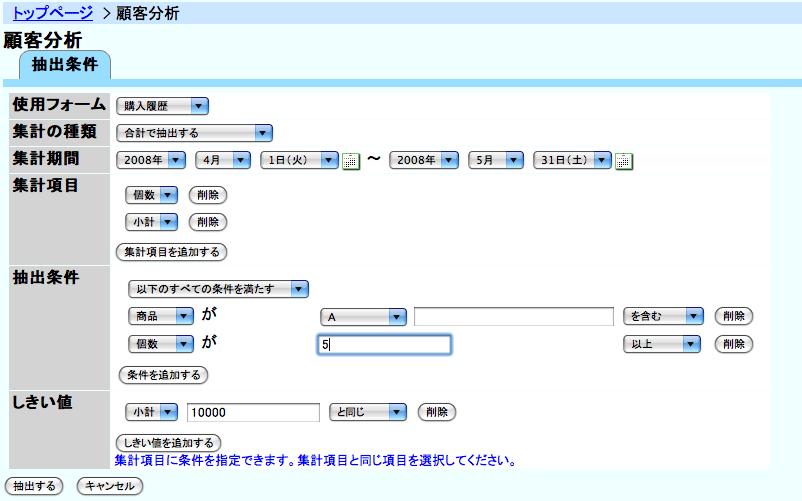Open the 商品 condition field dropdown
Screen dimensions: 802x501
tap(160, 316)
